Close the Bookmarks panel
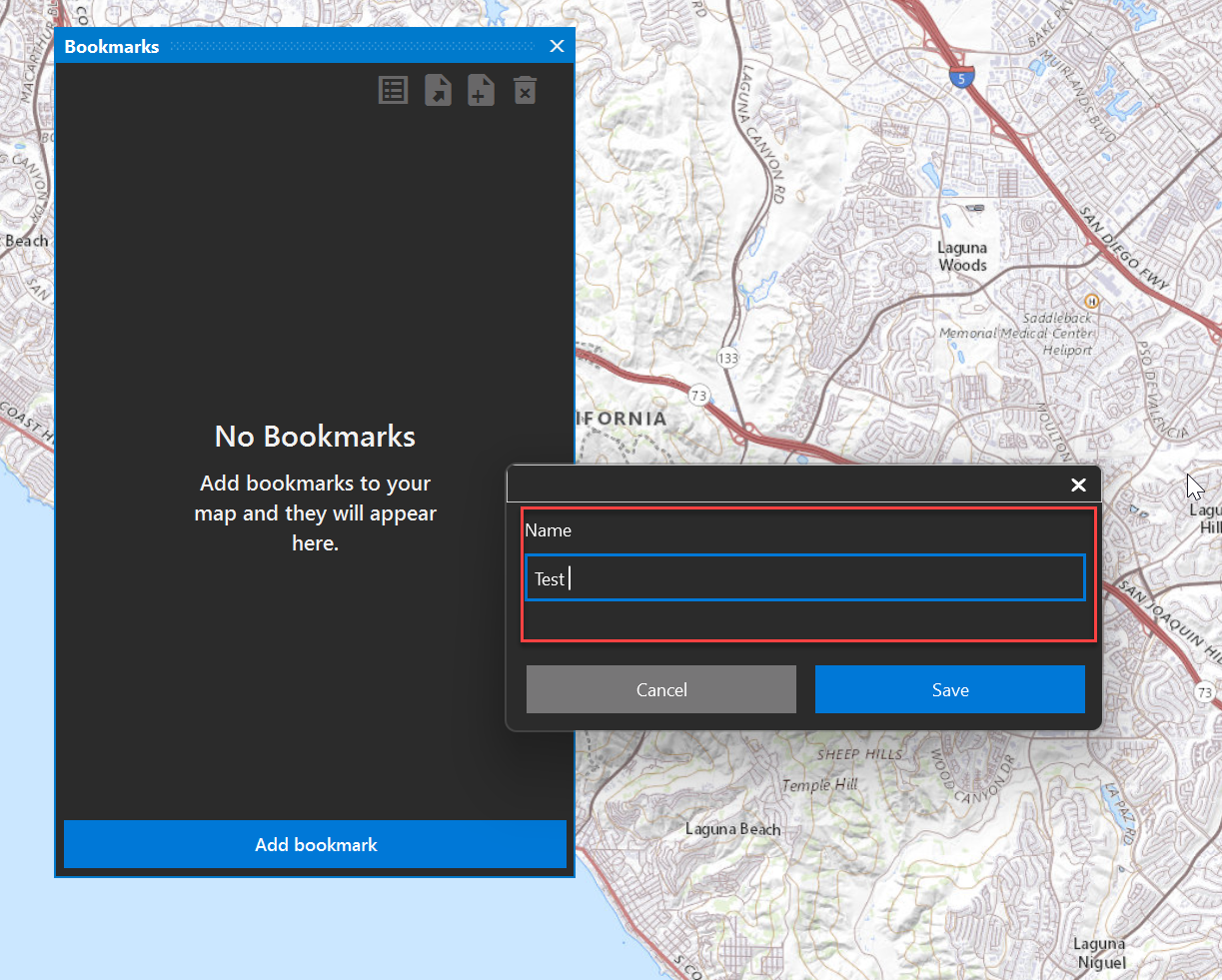The width and height of the screenshot is (1222, 980). [557, 46]
